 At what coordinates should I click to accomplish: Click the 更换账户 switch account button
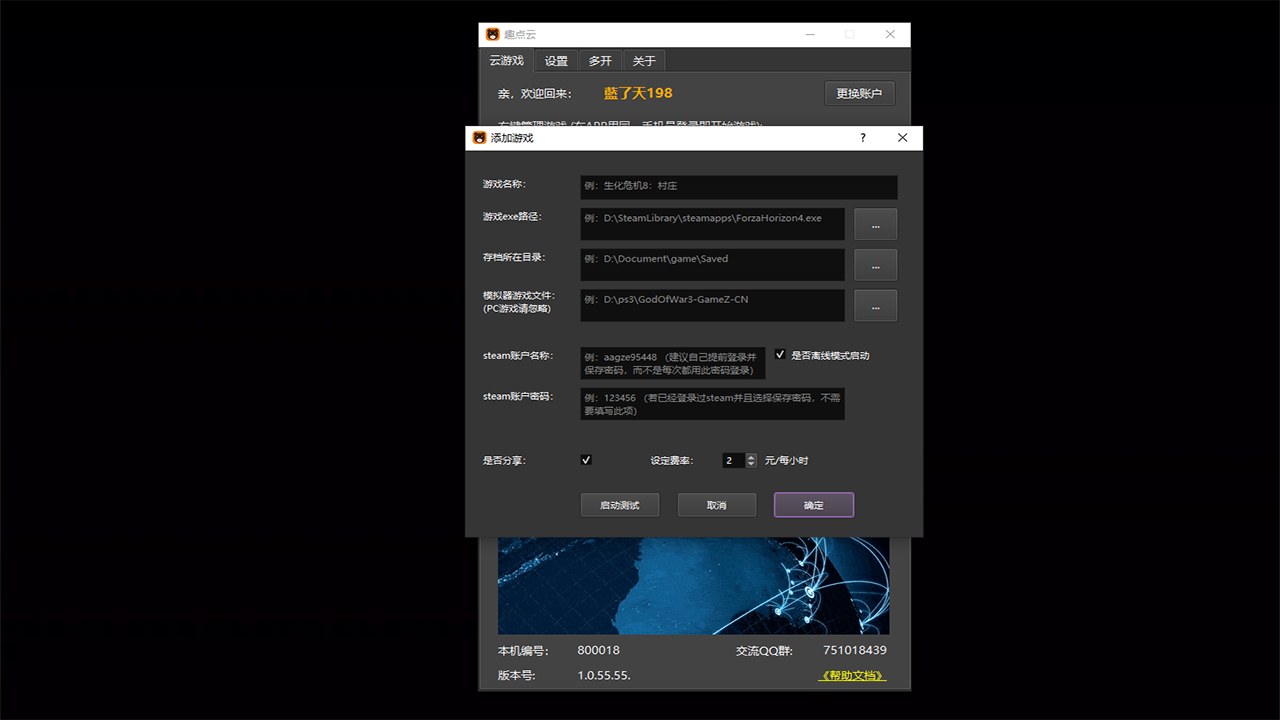[x=858, y=92]
